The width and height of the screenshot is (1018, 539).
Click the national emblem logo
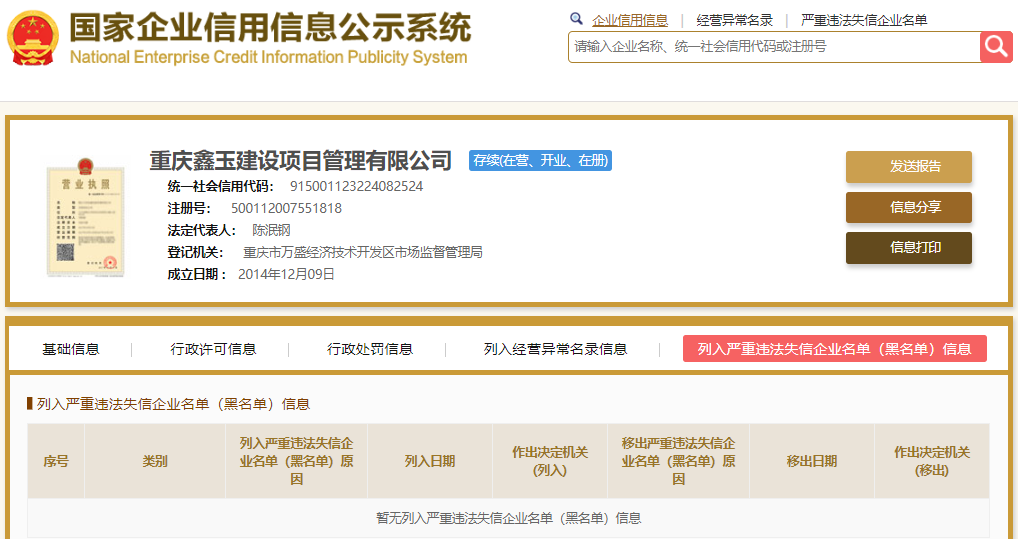tap(32, 38)
